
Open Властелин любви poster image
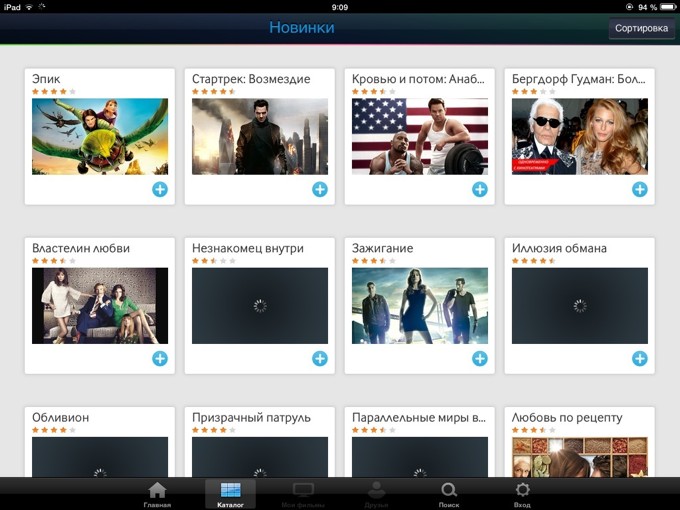pos(100,306)
